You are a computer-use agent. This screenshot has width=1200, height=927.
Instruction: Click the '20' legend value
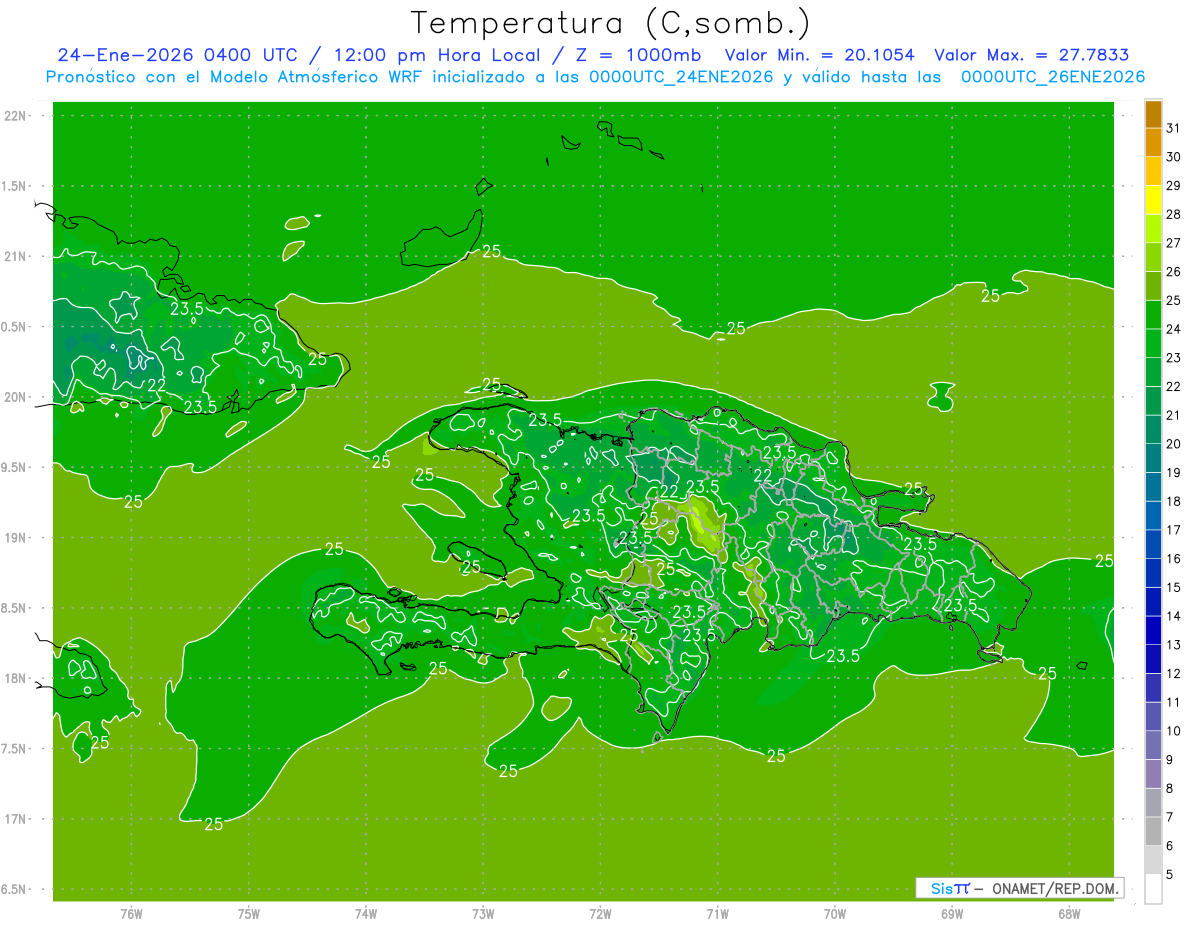1173,444
